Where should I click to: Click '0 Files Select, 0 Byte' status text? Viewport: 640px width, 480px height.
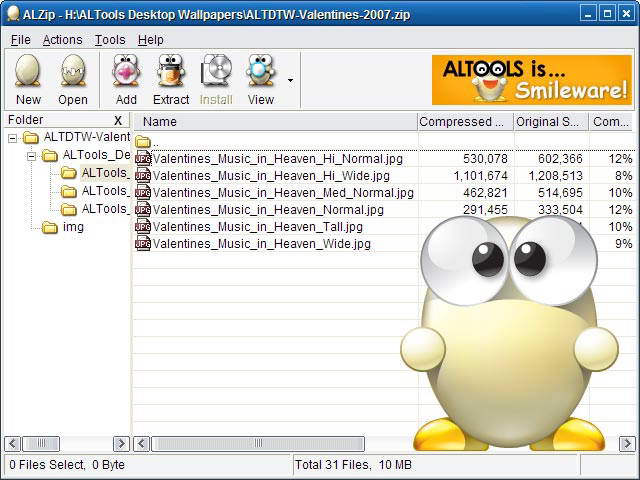pos(67,464)
